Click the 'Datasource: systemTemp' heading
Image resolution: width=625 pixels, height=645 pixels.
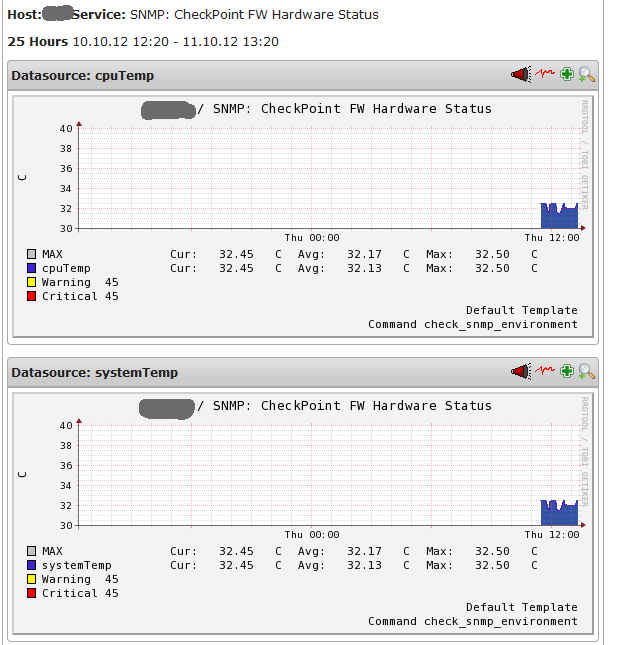[x=95, y=373]
